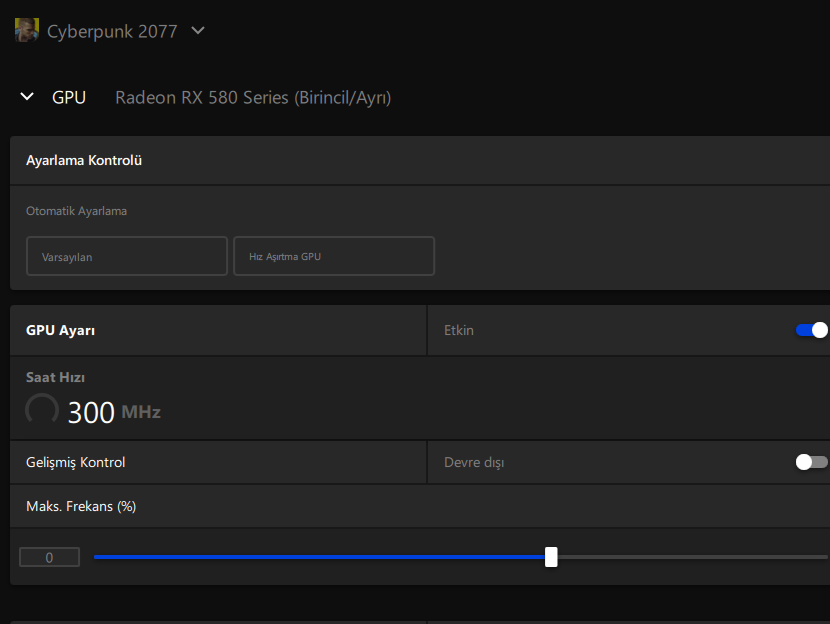This screenshot has width=830, height=624.
Task: Select the Varsayılan tuning preset
Action: pyautogui.click(x=127, y=256)
